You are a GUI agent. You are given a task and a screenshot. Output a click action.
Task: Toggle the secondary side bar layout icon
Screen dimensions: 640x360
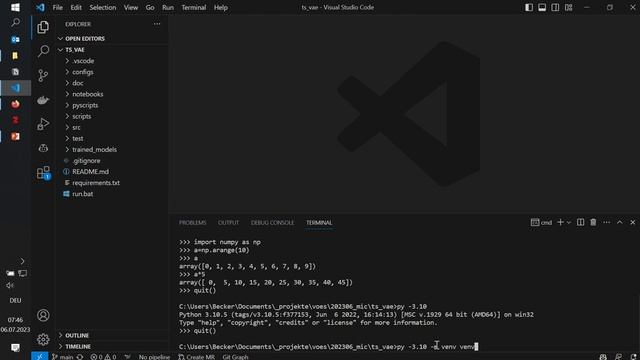(x=555, y=7)
